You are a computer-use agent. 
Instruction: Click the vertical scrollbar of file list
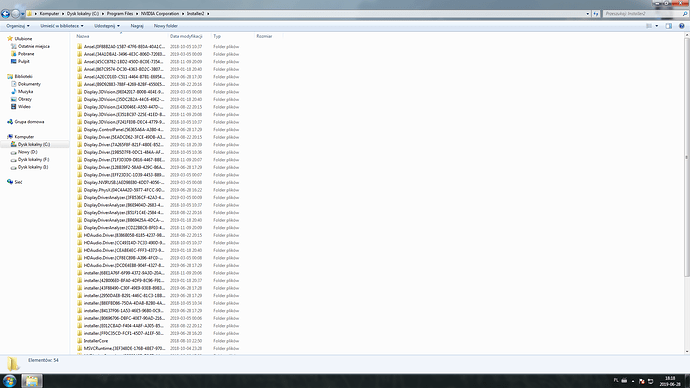pos(686,194)
